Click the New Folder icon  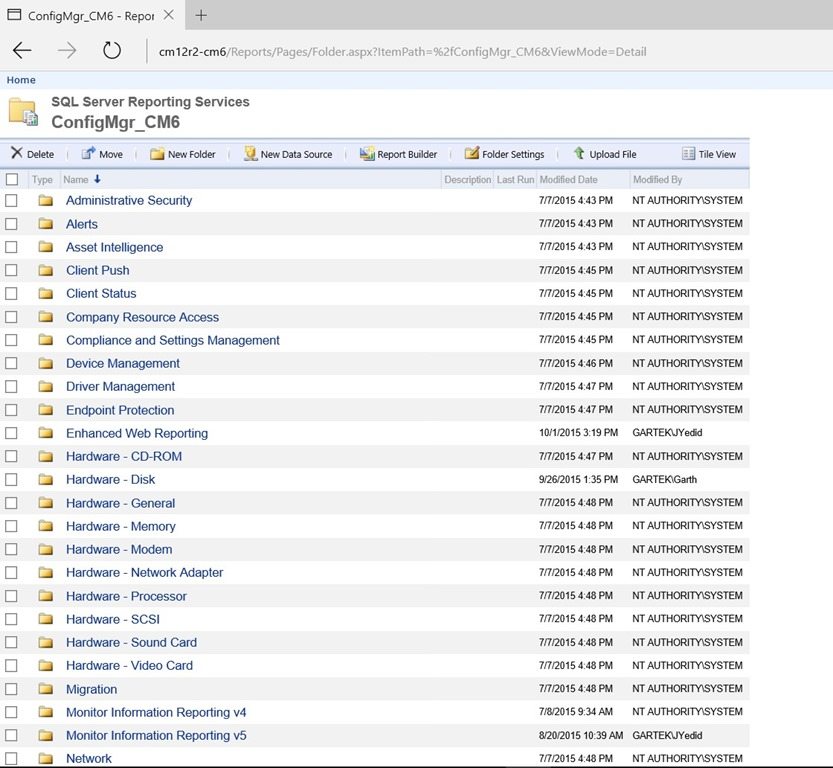pyautogui.click(x=157, y=154)
